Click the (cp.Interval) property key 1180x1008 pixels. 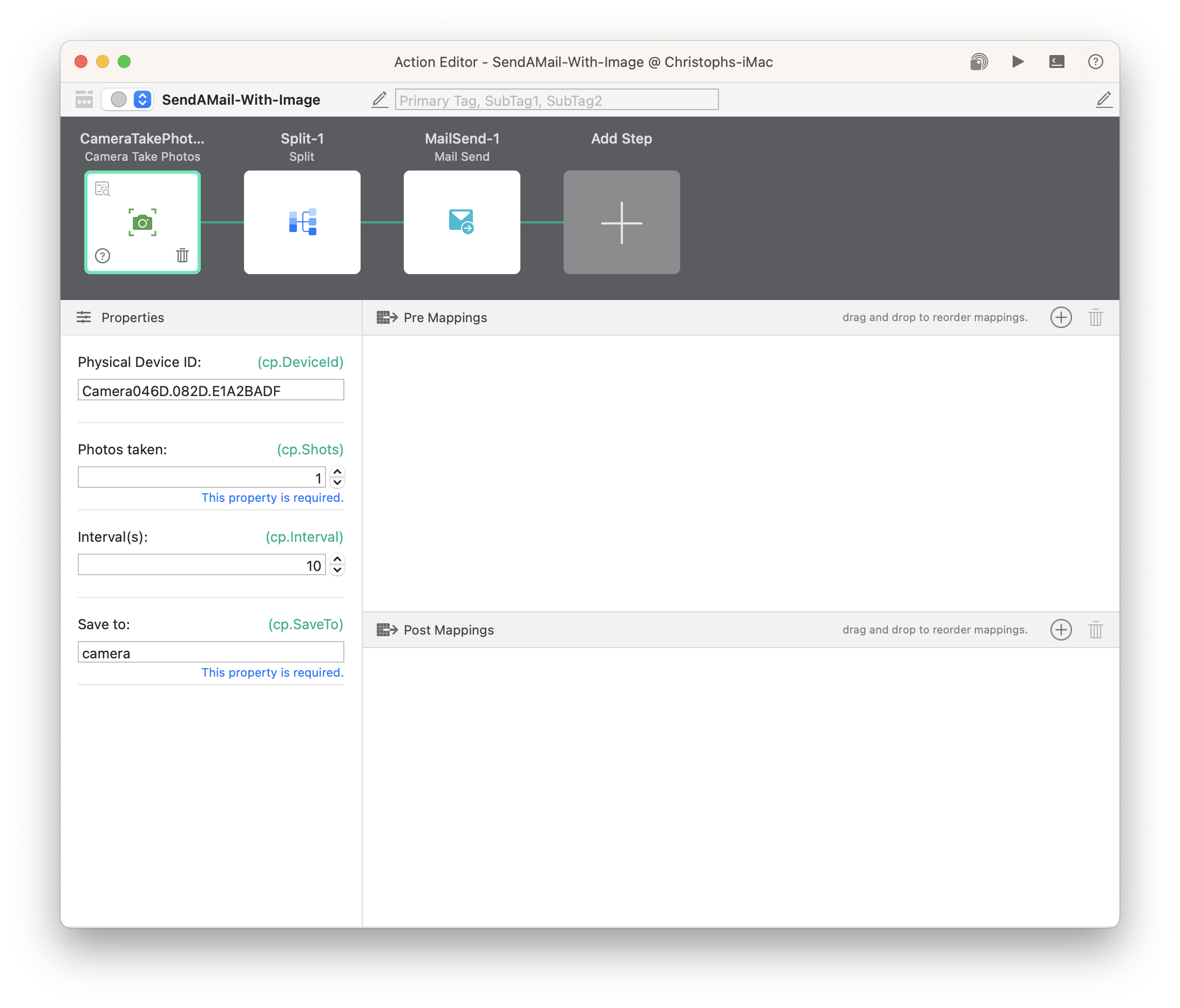(x=304, y=537)
